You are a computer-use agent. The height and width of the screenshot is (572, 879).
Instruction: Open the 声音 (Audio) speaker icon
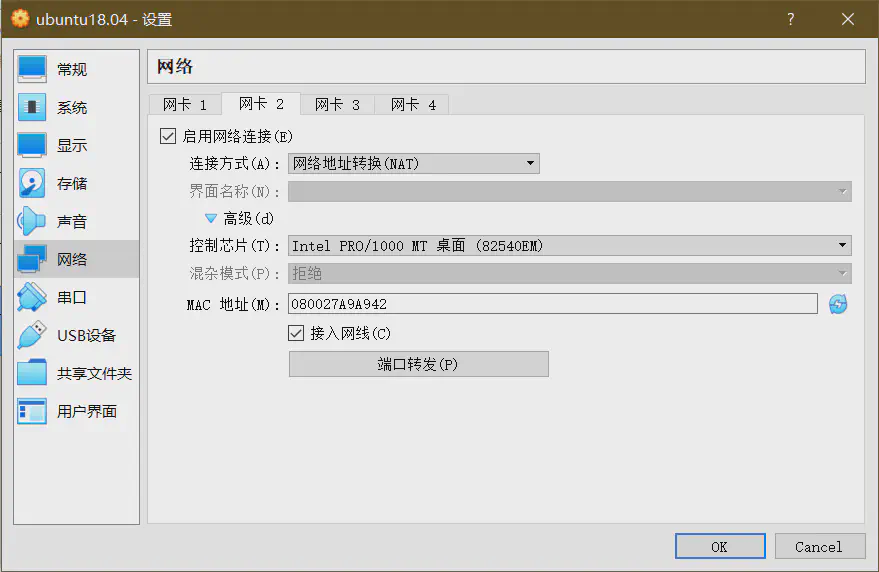tap(32, 221)
